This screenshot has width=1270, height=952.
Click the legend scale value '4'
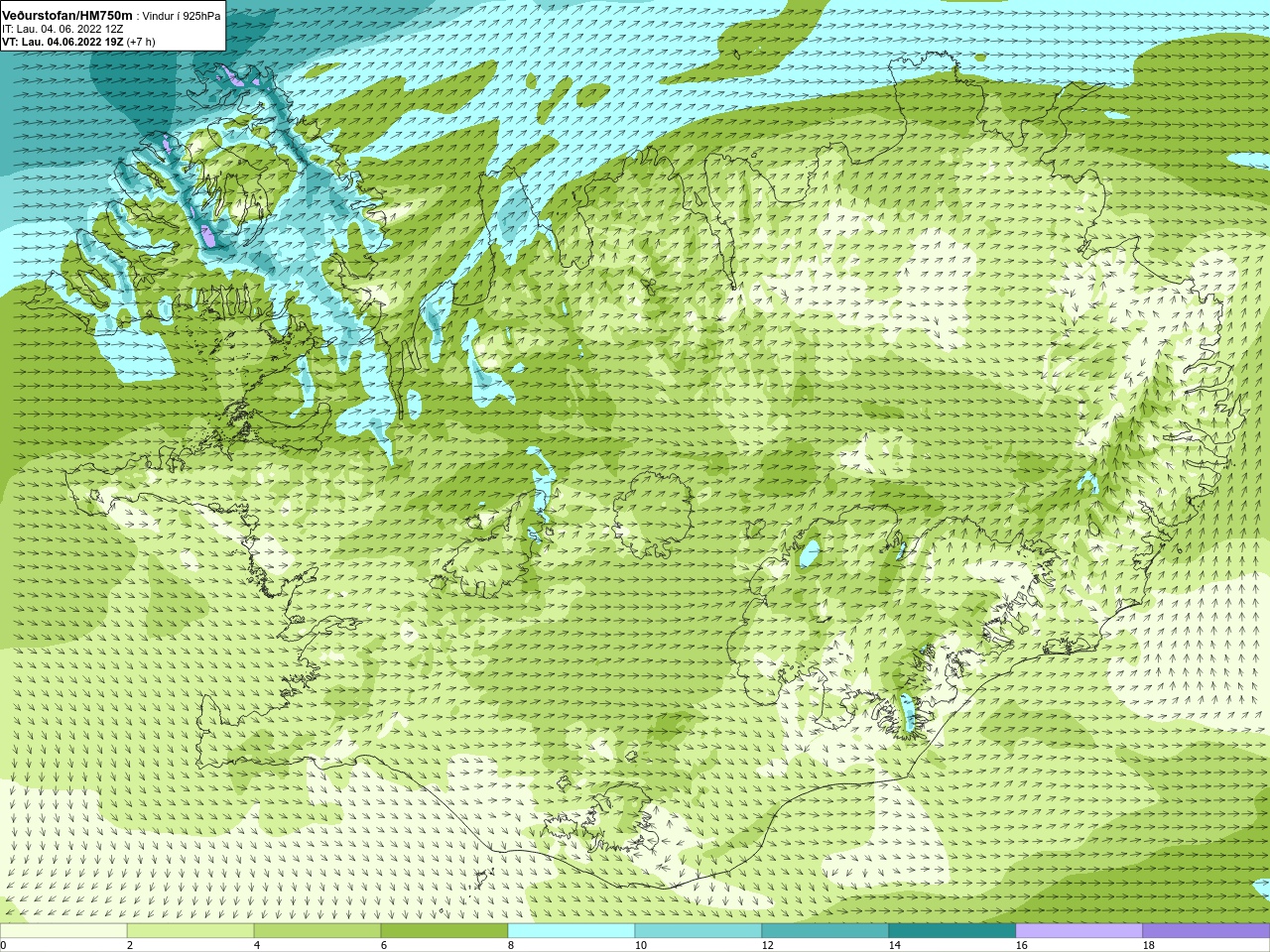pyautogui.click(x=257, y=945)
